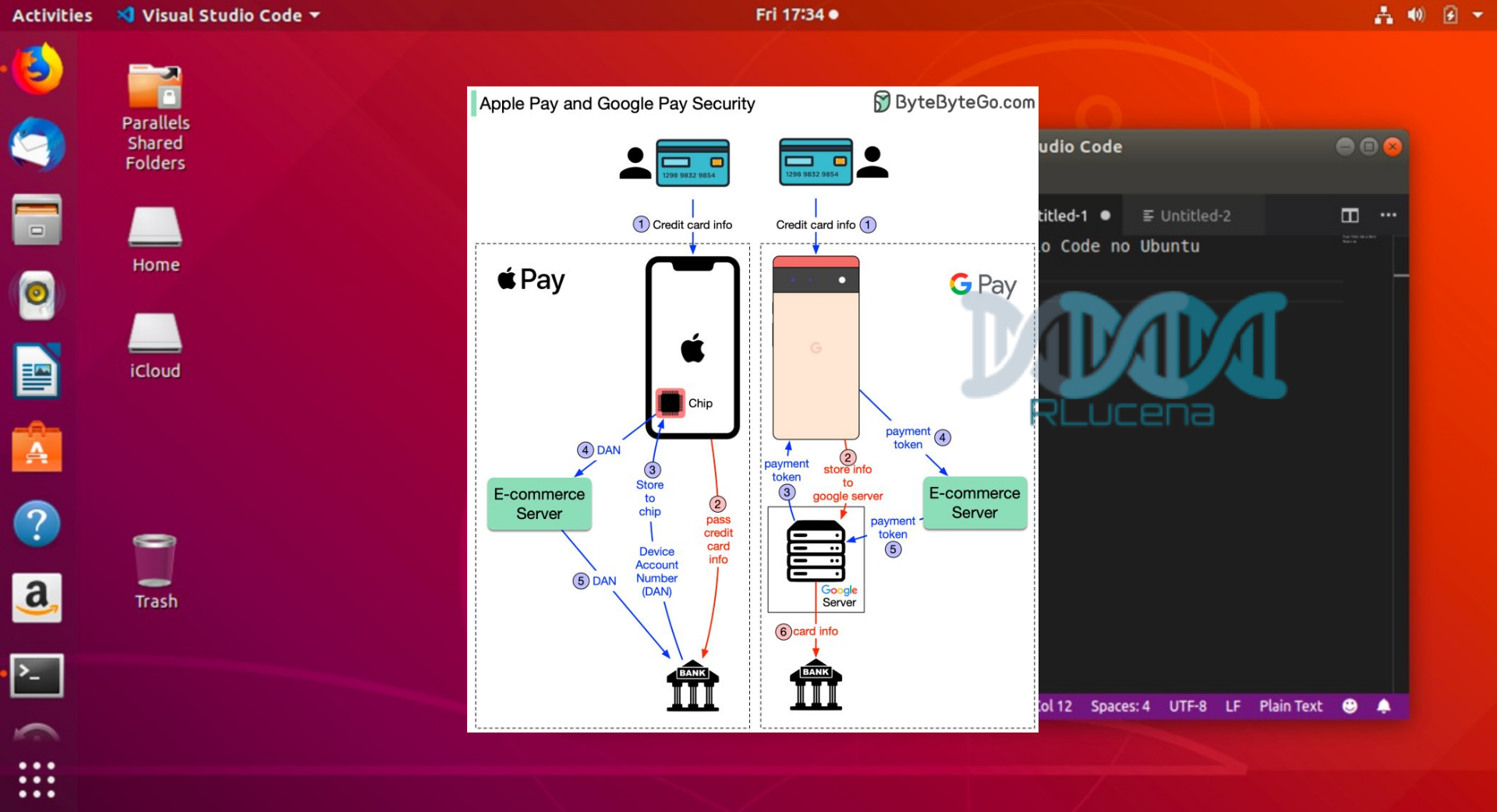Select the Trash desktop icon
The height and width of the screenshot is (812, 1497).
(x=155, y=572)
